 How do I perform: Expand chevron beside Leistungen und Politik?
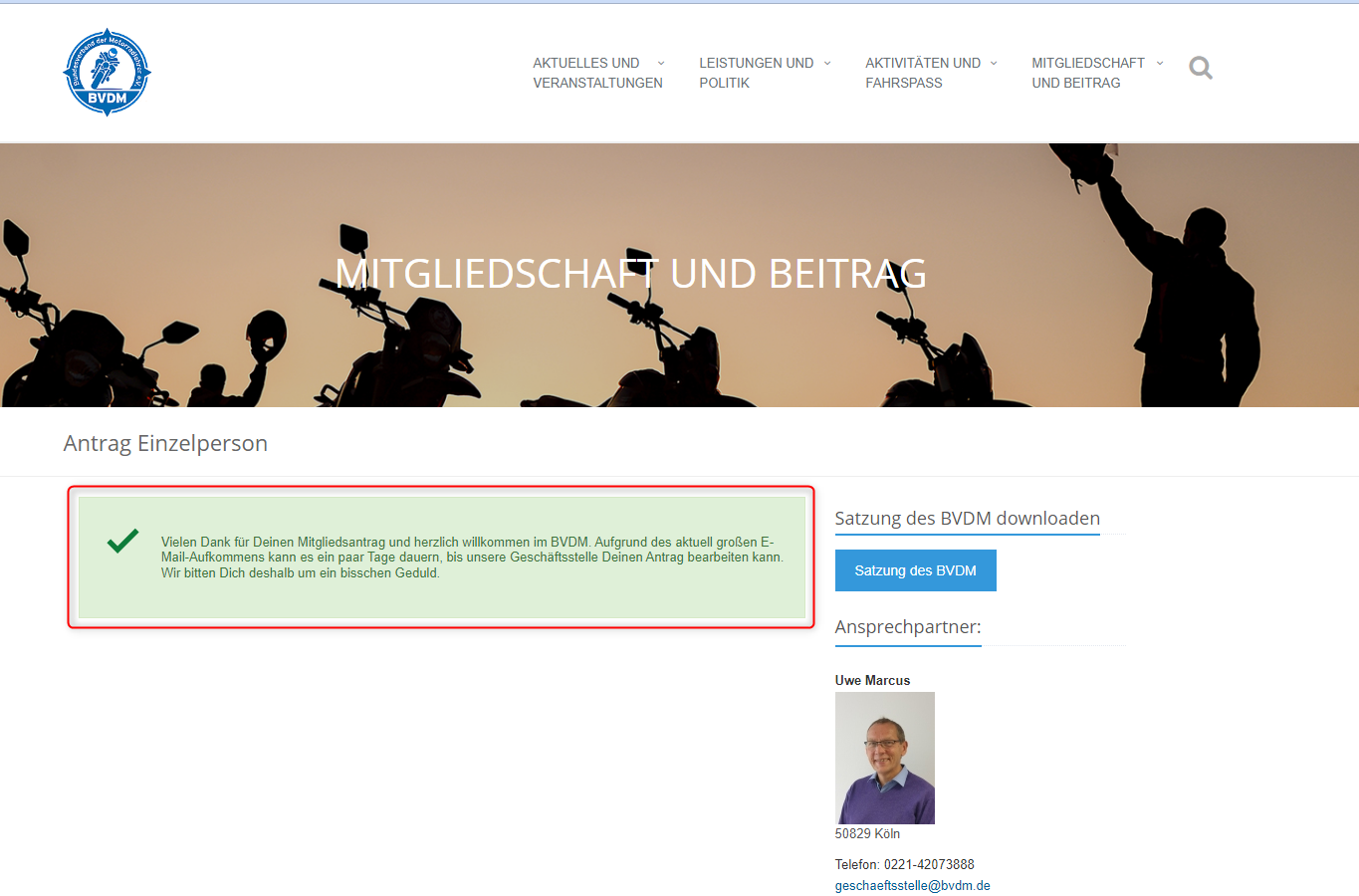click(827, 64)
